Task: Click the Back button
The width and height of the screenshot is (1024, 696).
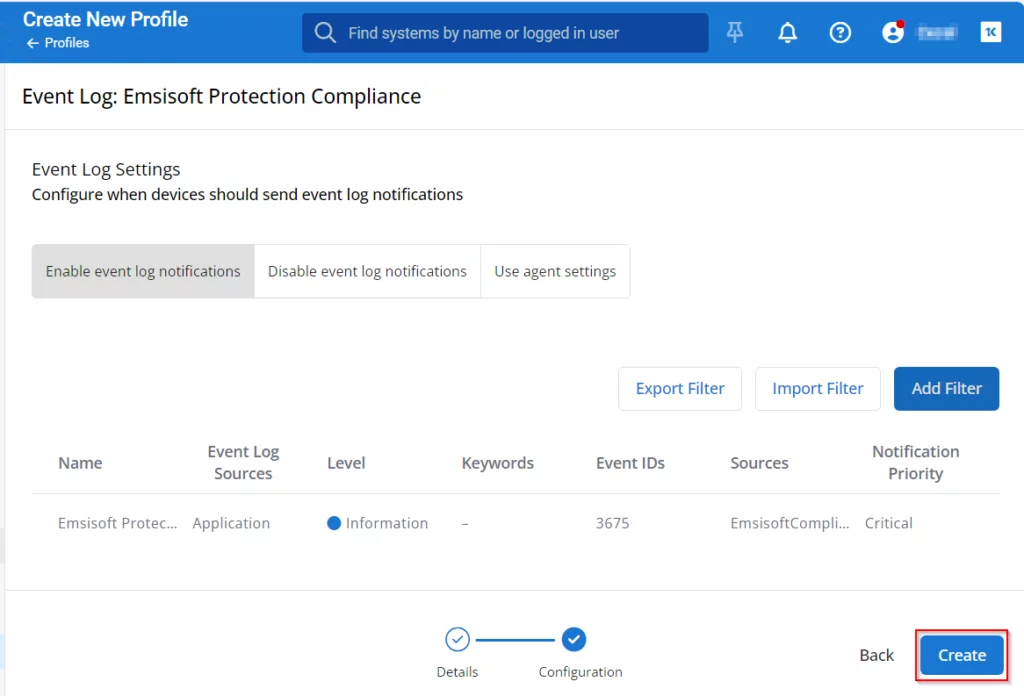Action: coord(876,655)
